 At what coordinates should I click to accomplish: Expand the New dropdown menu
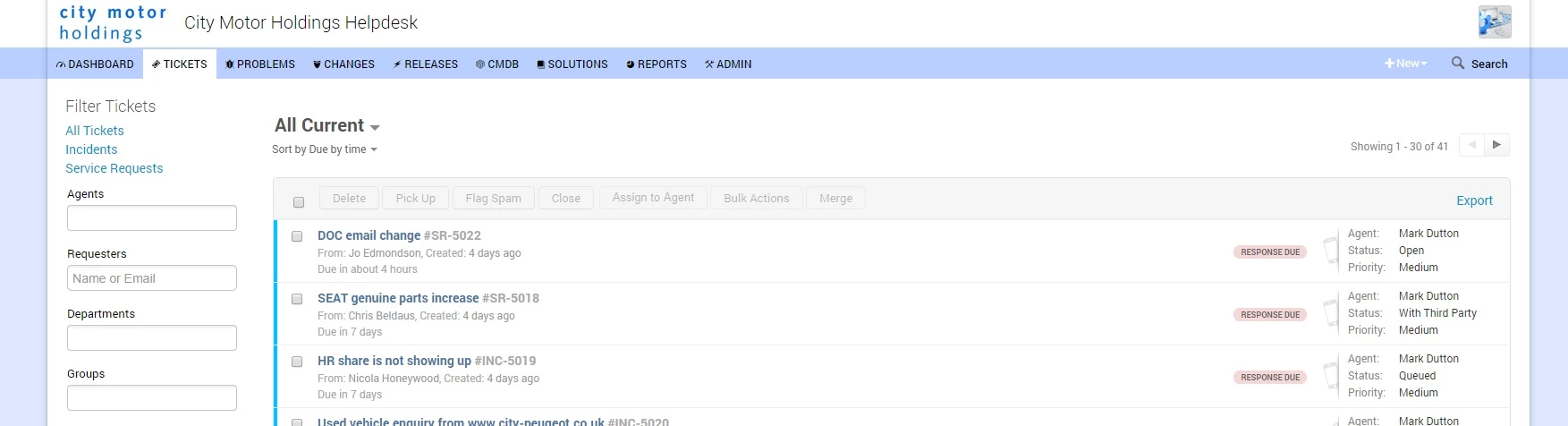click(1406, 64)
